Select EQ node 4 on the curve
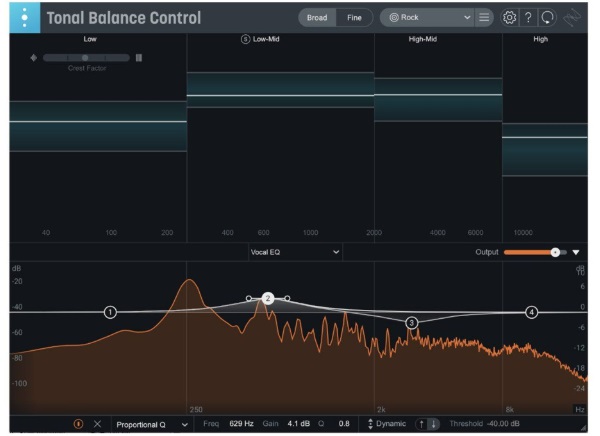Image resolution: width=600 pixels, height=436 pixels. [532, 312]
